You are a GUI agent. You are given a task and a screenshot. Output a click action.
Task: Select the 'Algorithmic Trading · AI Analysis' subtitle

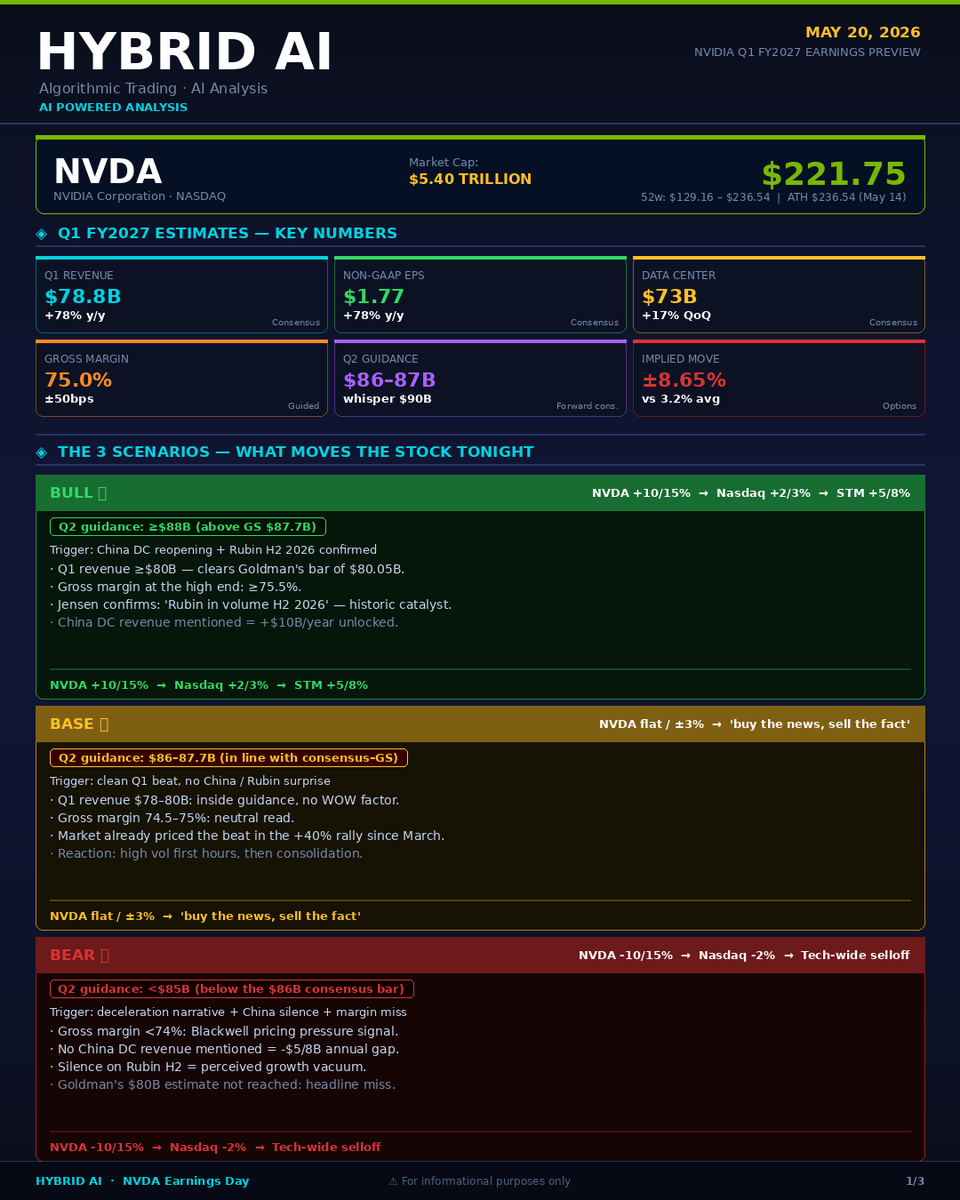(x=153, y=89)
